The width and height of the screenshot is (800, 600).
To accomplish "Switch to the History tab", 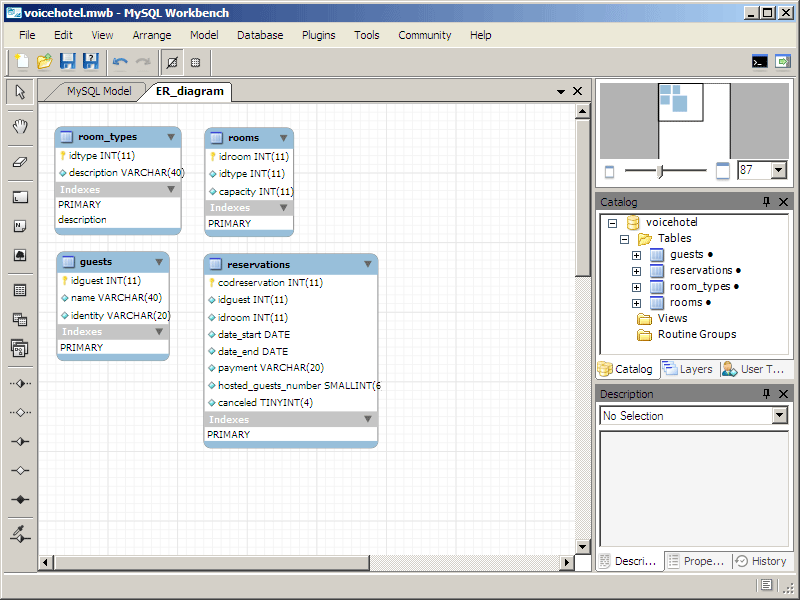I will click(761, 561).
